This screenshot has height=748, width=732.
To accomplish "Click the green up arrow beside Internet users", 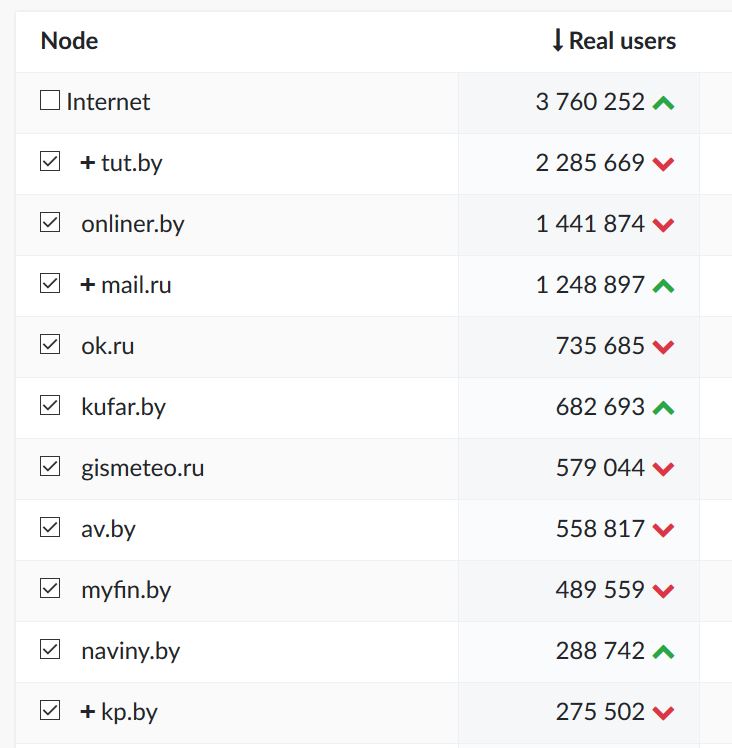I will (663, 102).
